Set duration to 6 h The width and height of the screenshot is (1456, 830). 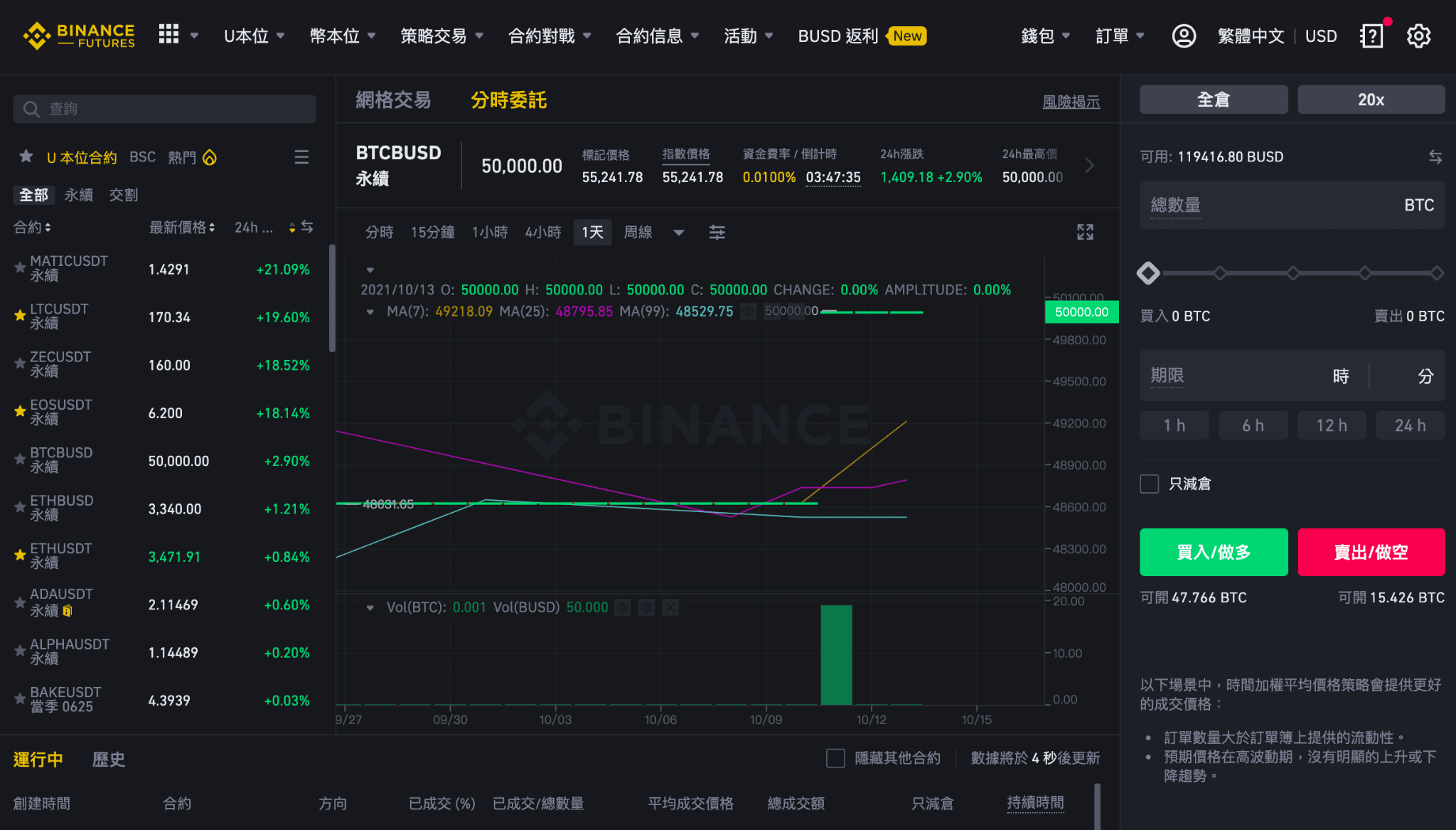click(x=1253, y=425)
